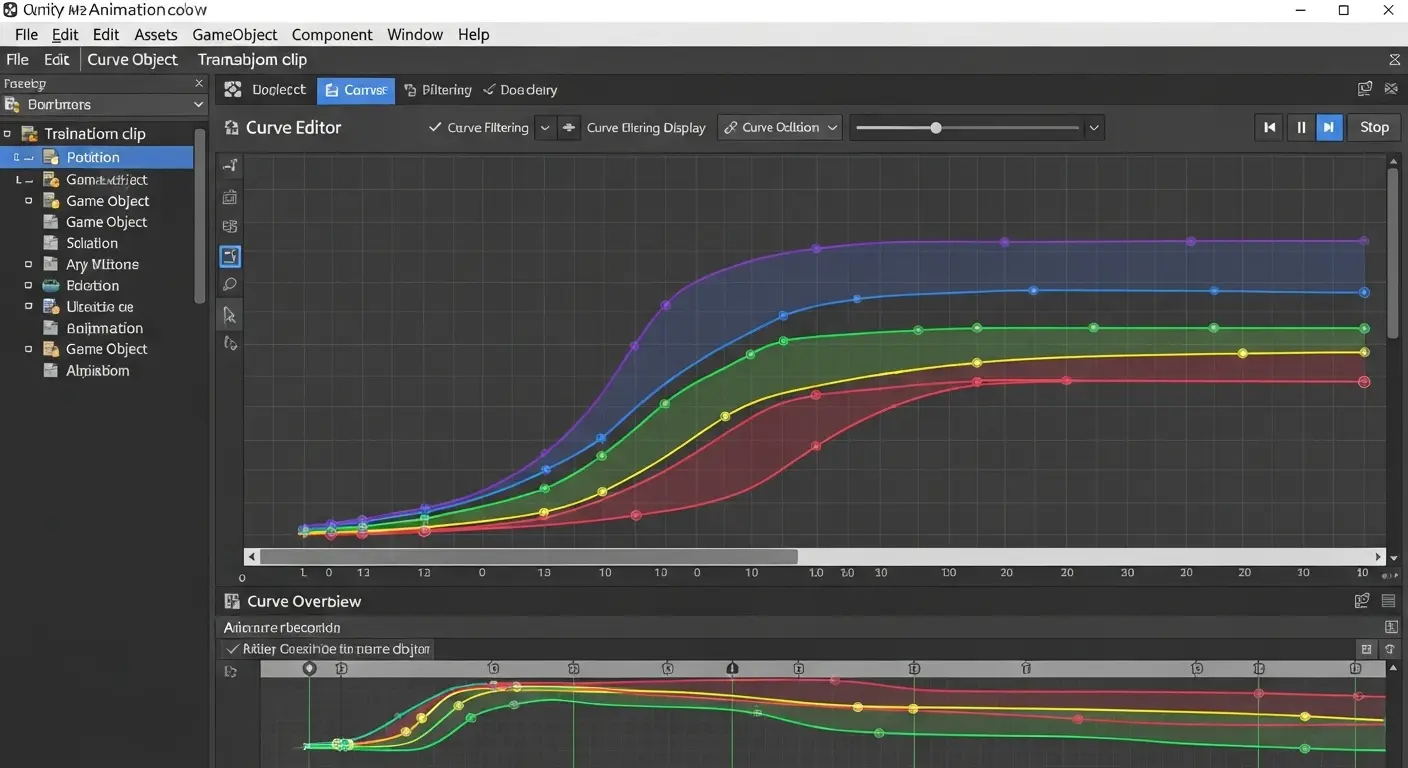
Task: Open the dropdown arrow next to Curve Filtering
Action: click(545, 127)
